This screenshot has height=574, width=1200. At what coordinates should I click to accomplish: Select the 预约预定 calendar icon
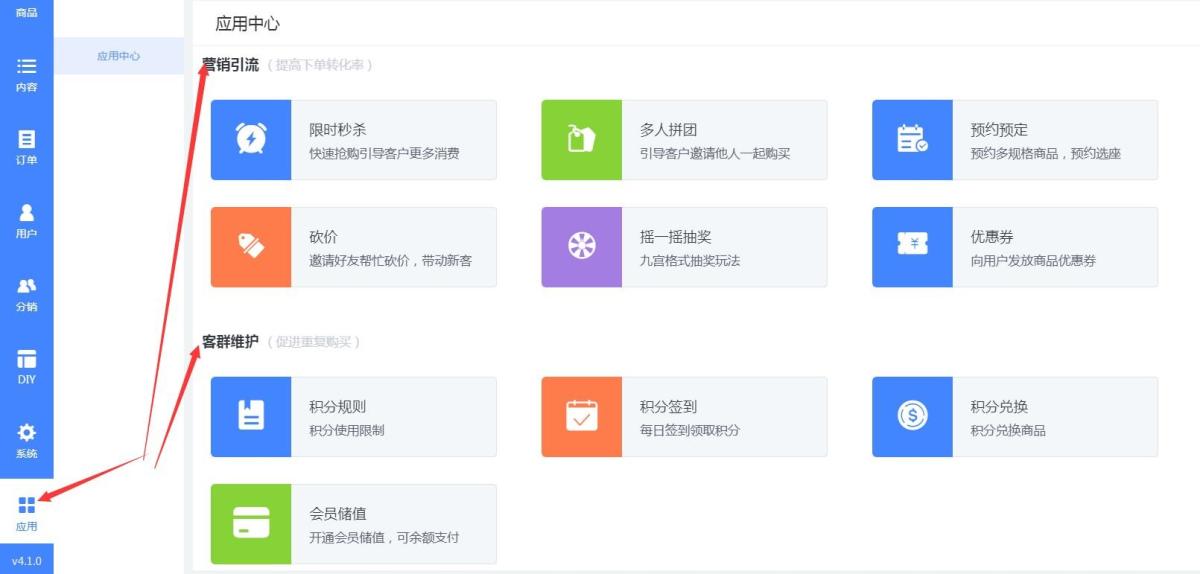point(912,139)
